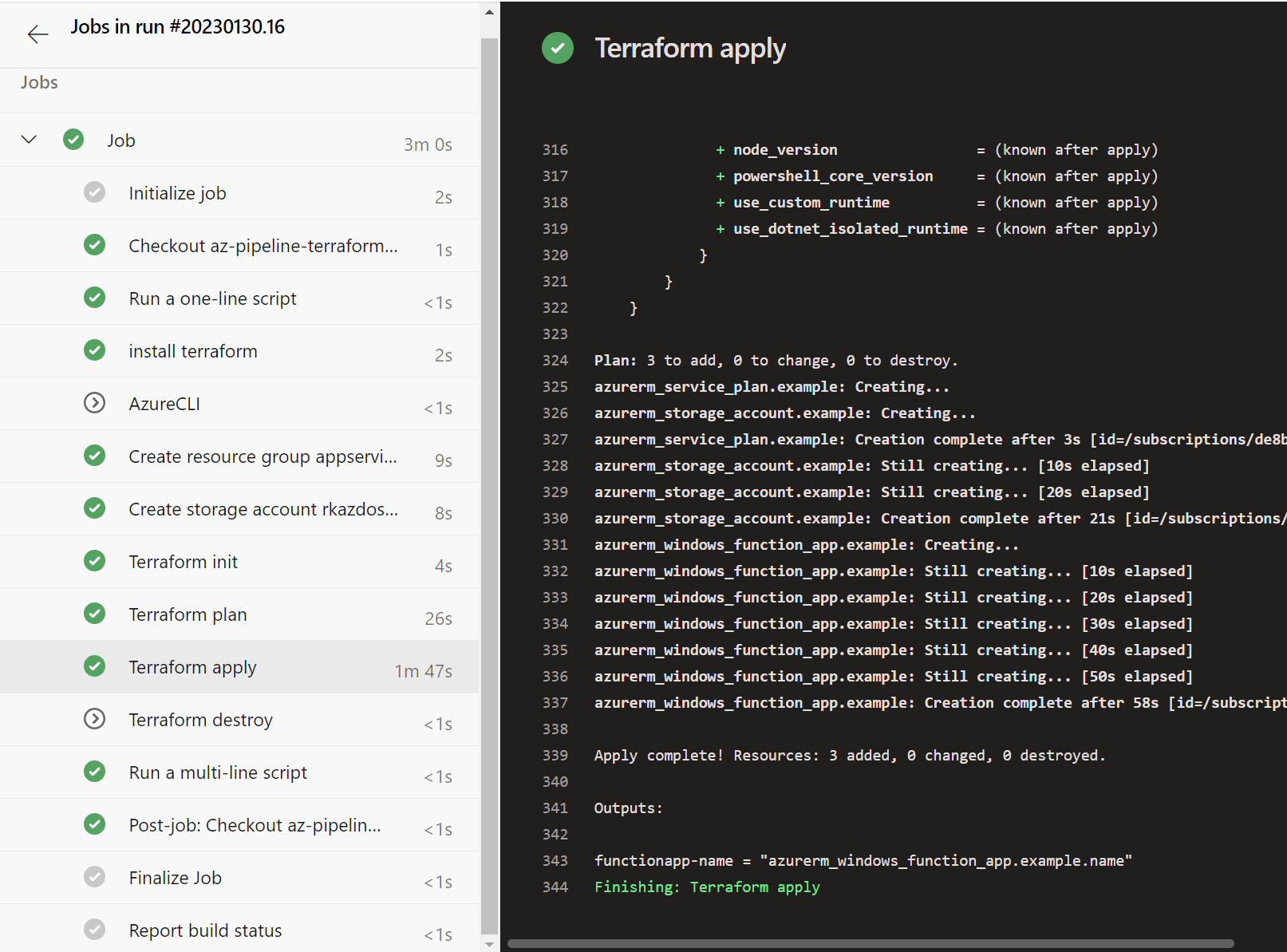
Task: Click the skipped icon beside Terraform destroy
Action: tap(94, 719)
